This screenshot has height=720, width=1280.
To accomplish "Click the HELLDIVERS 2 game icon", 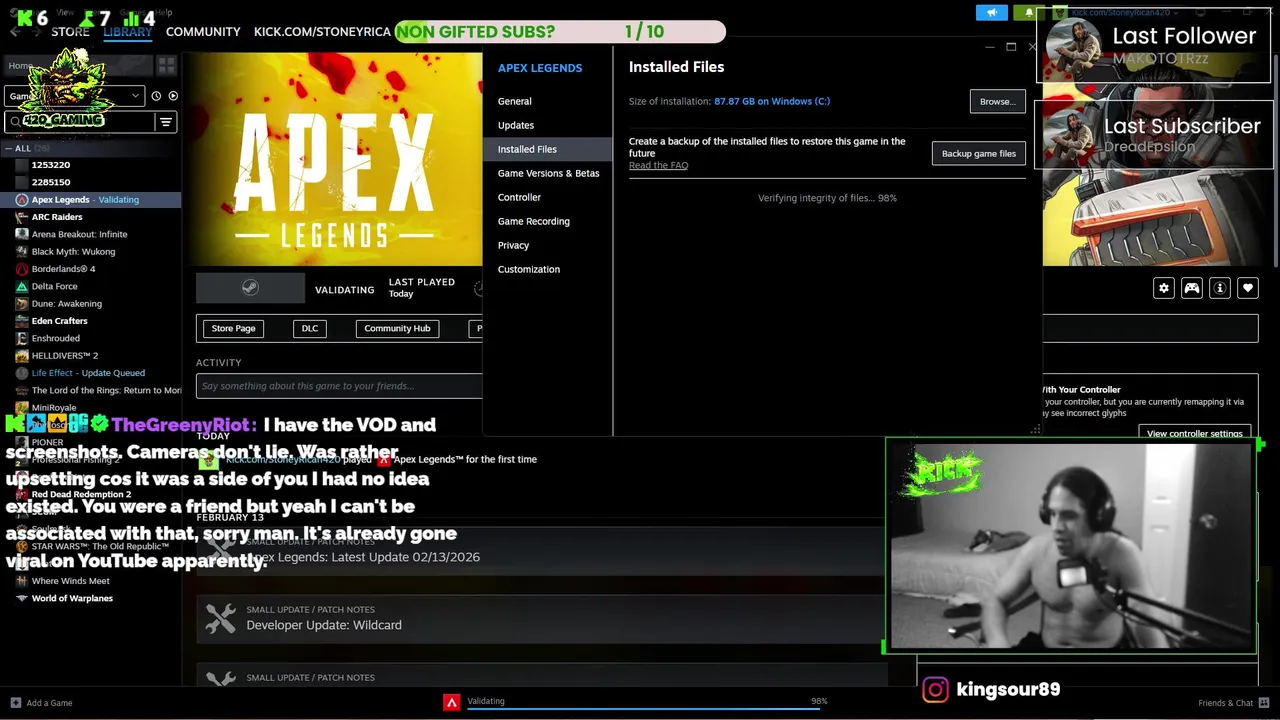I will [x=22, y=355].
